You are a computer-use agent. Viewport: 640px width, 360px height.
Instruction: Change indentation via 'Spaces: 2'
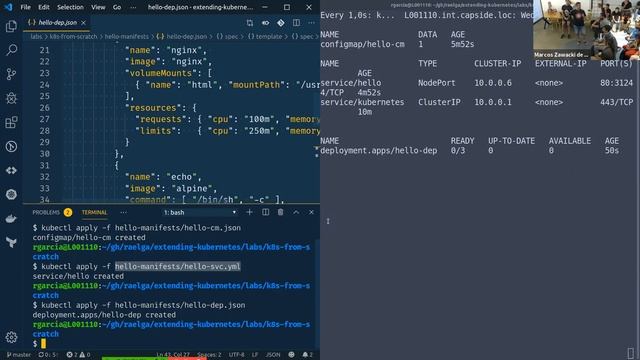click(x=209, y=355)
